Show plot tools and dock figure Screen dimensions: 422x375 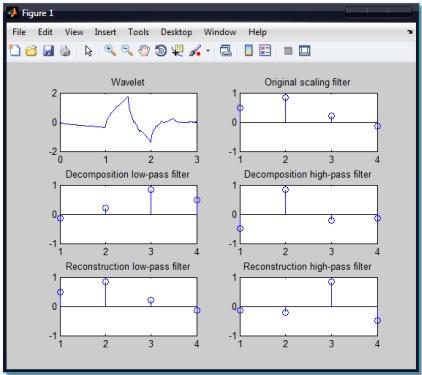304,51
